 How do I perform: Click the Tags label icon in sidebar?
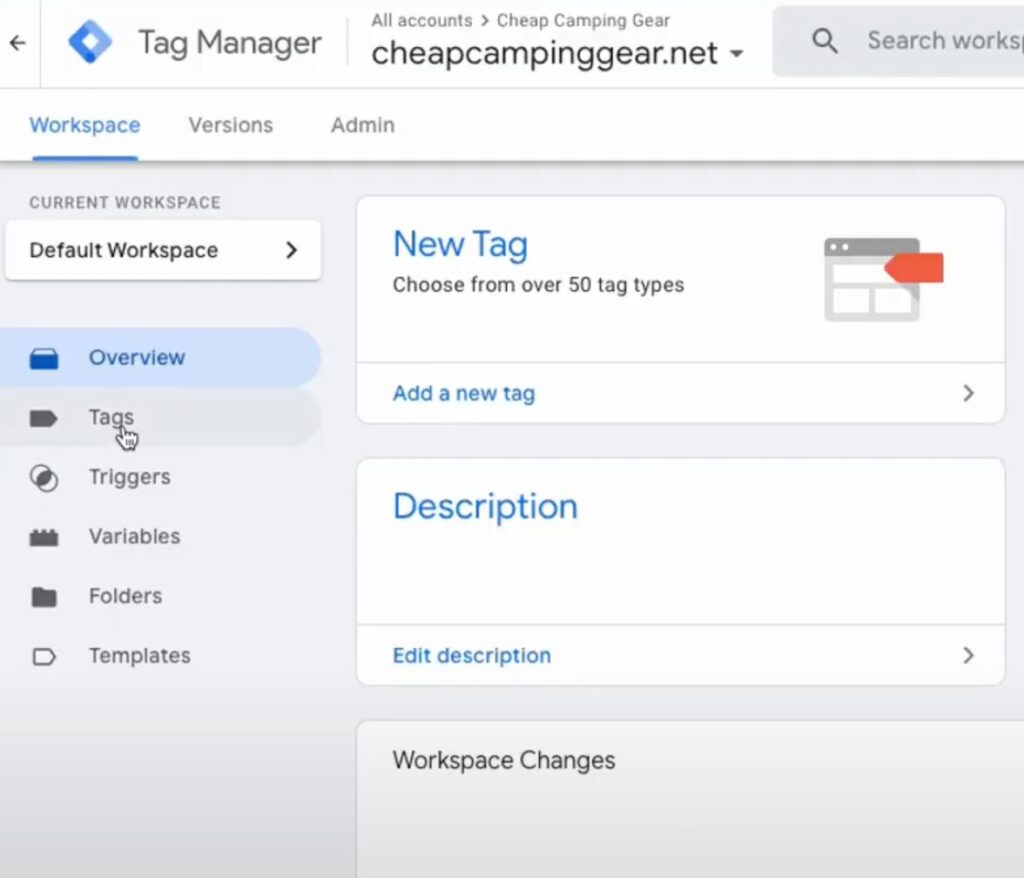tap(44, 418)
